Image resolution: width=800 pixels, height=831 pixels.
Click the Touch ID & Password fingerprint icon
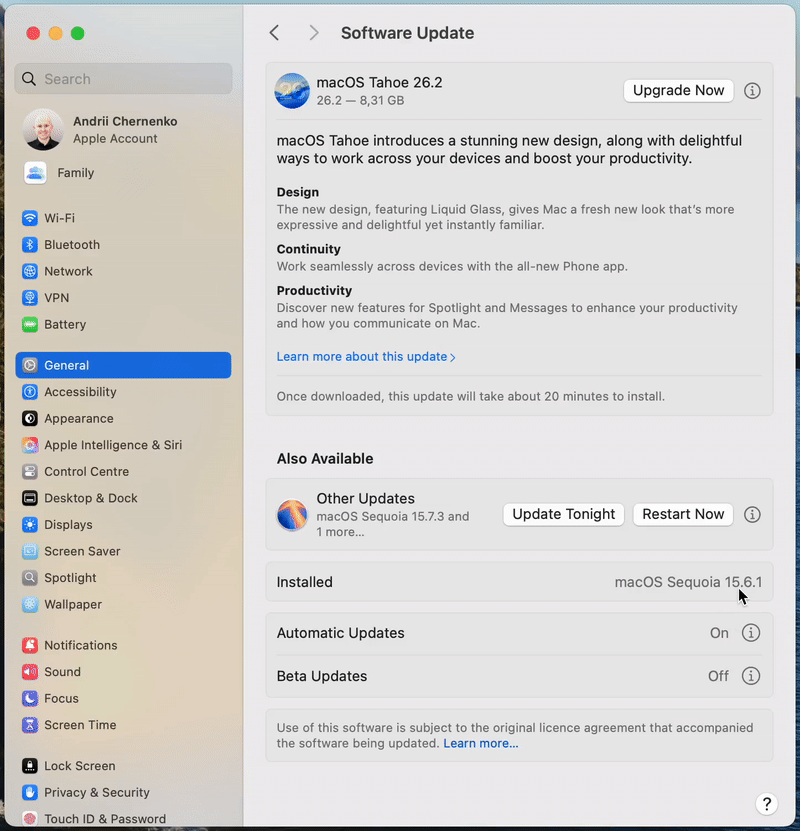pyautogui.click(x=30, y=819)
